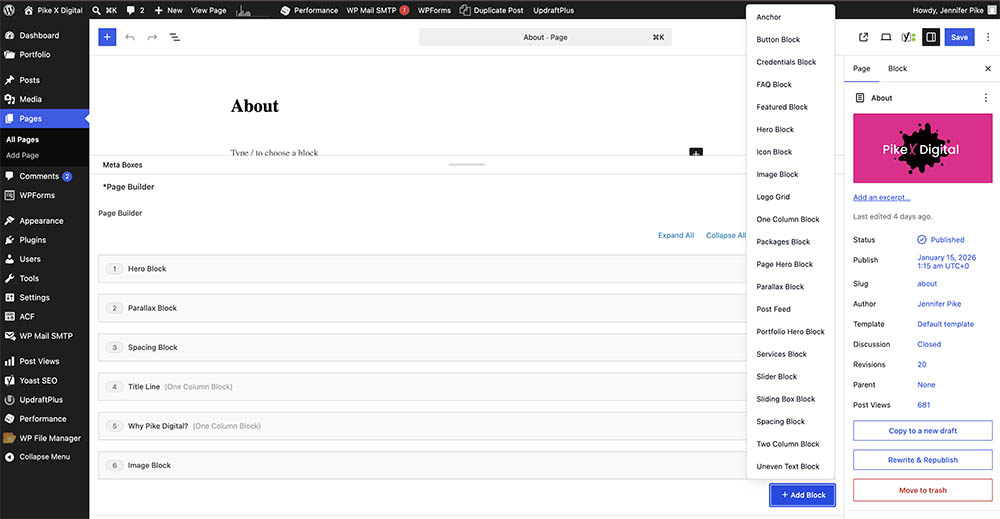This screenshot has width=1000, height=519.
Task: Open view page external link icon
Action: coord(864,37)
